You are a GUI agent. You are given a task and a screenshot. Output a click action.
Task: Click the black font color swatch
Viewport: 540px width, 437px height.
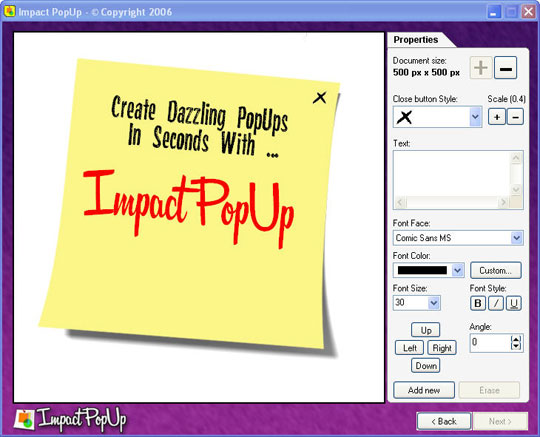(422, 270)
